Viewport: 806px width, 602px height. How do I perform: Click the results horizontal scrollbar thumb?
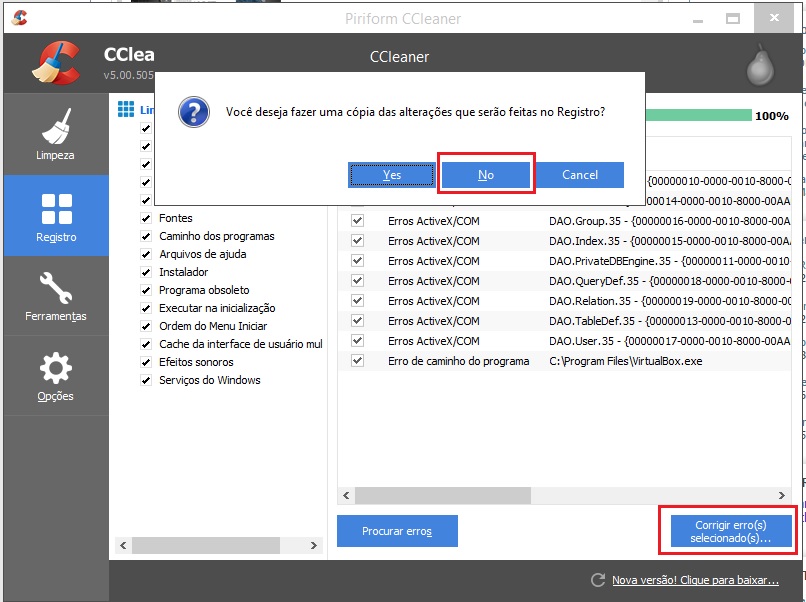(x=443, y=496)
